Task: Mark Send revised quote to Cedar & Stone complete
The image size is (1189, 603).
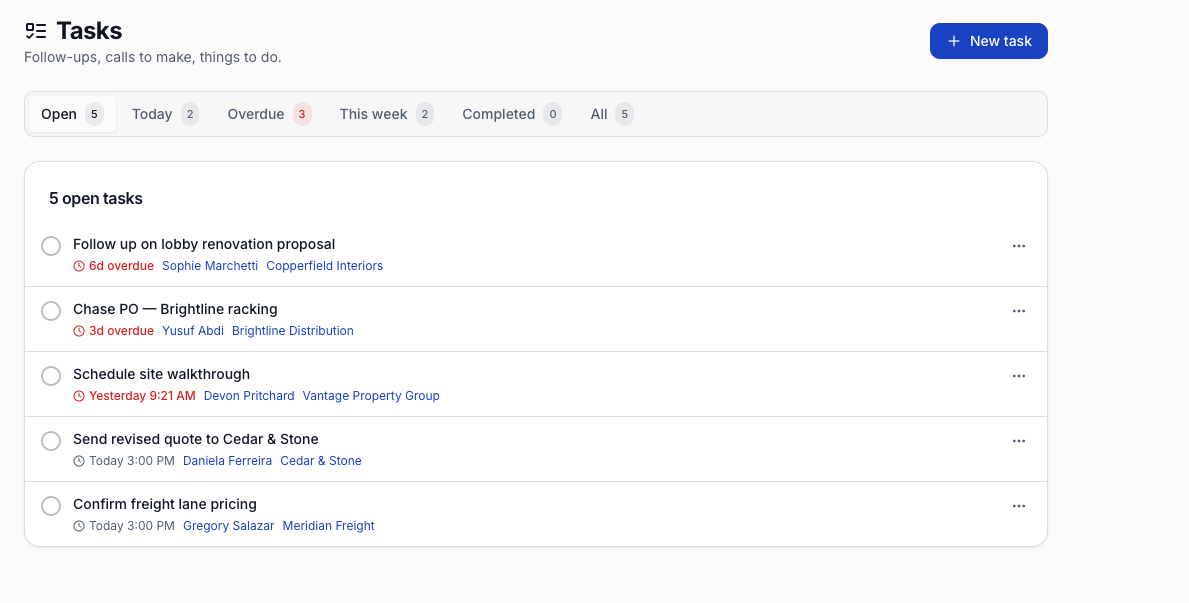Action: coord(51,441)
